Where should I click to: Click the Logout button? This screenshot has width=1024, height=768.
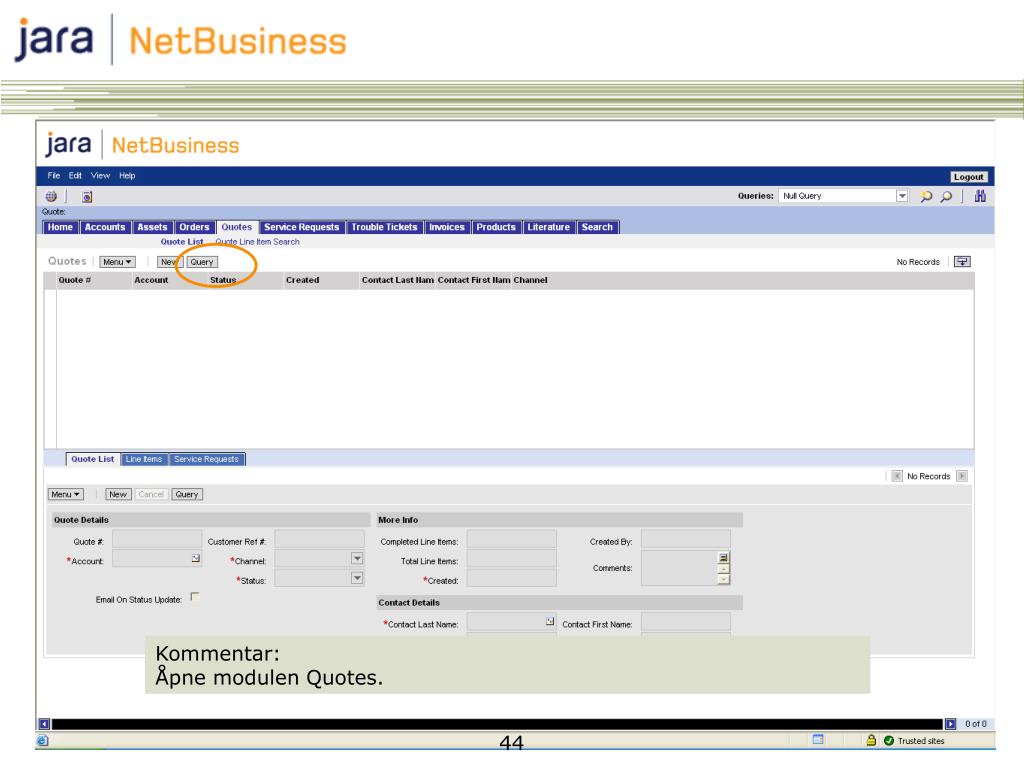968,177
